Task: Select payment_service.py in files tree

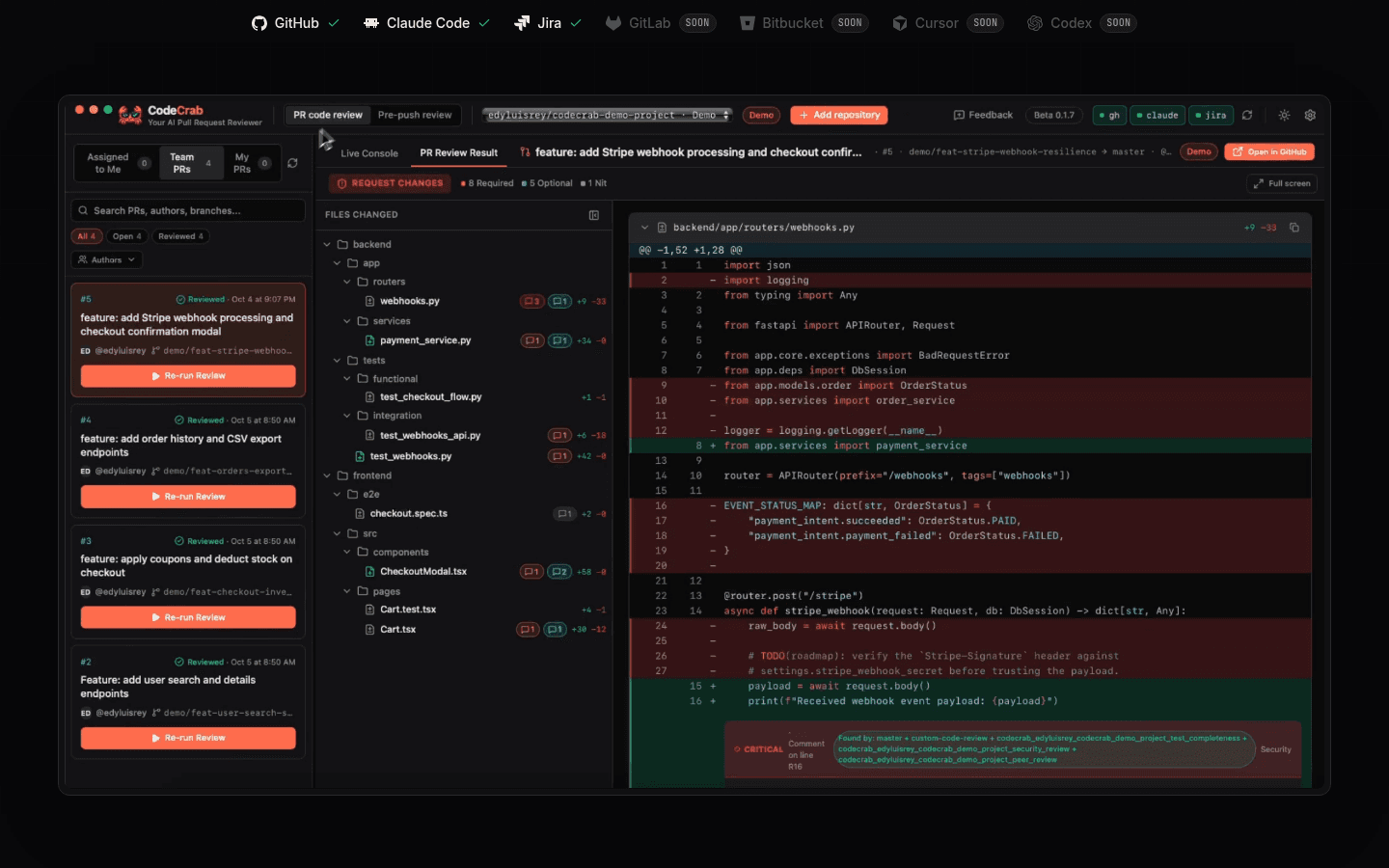Action: (425, 340)
